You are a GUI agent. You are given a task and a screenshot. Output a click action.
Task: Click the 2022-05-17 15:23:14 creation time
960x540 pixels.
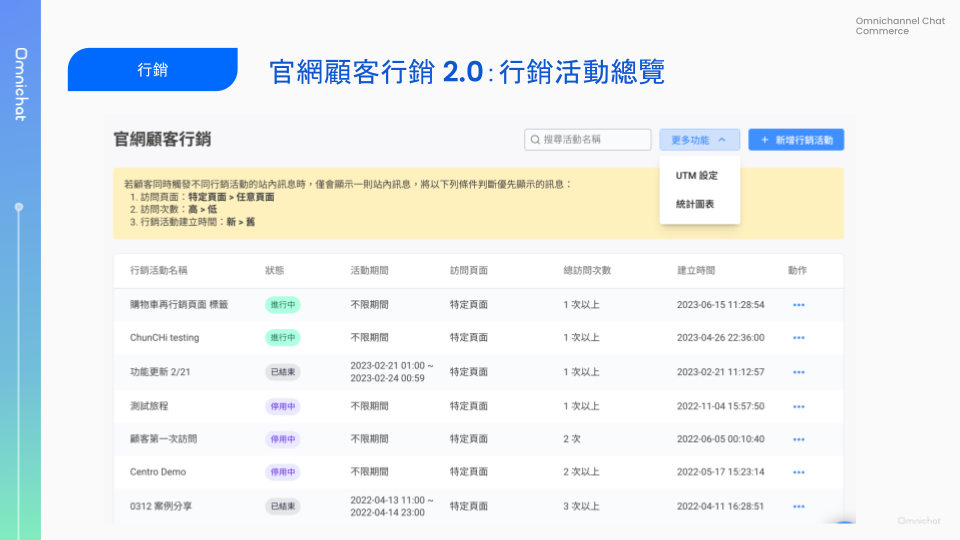721,473
